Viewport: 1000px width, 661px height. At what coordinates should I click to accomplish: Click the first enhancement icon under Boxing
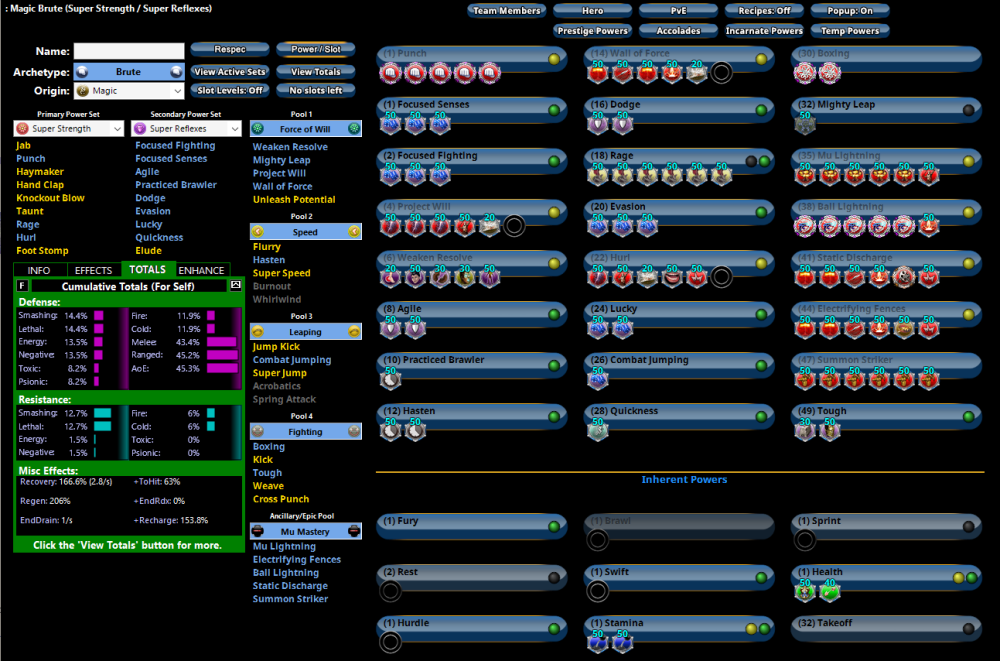click(x=804, y=72)
